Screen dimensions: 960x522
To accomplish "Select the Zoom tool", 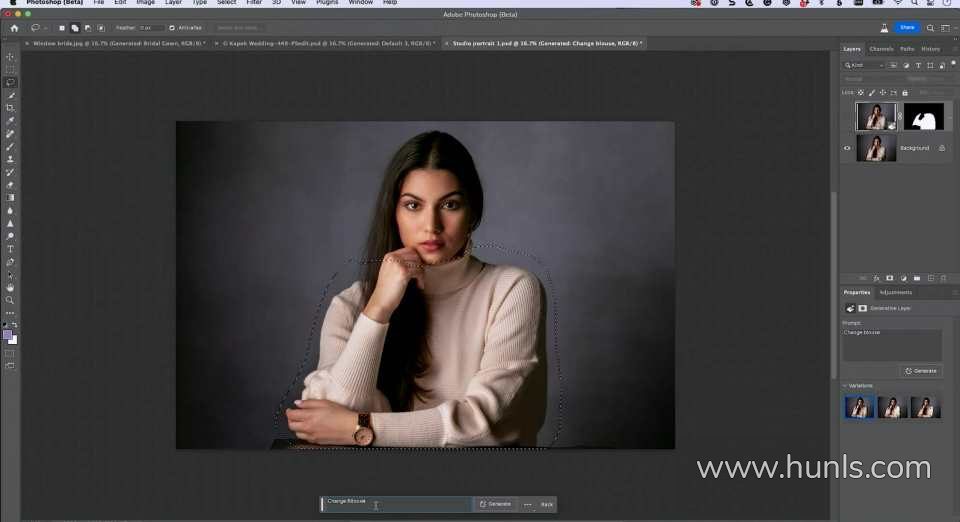I will (10, 300).
